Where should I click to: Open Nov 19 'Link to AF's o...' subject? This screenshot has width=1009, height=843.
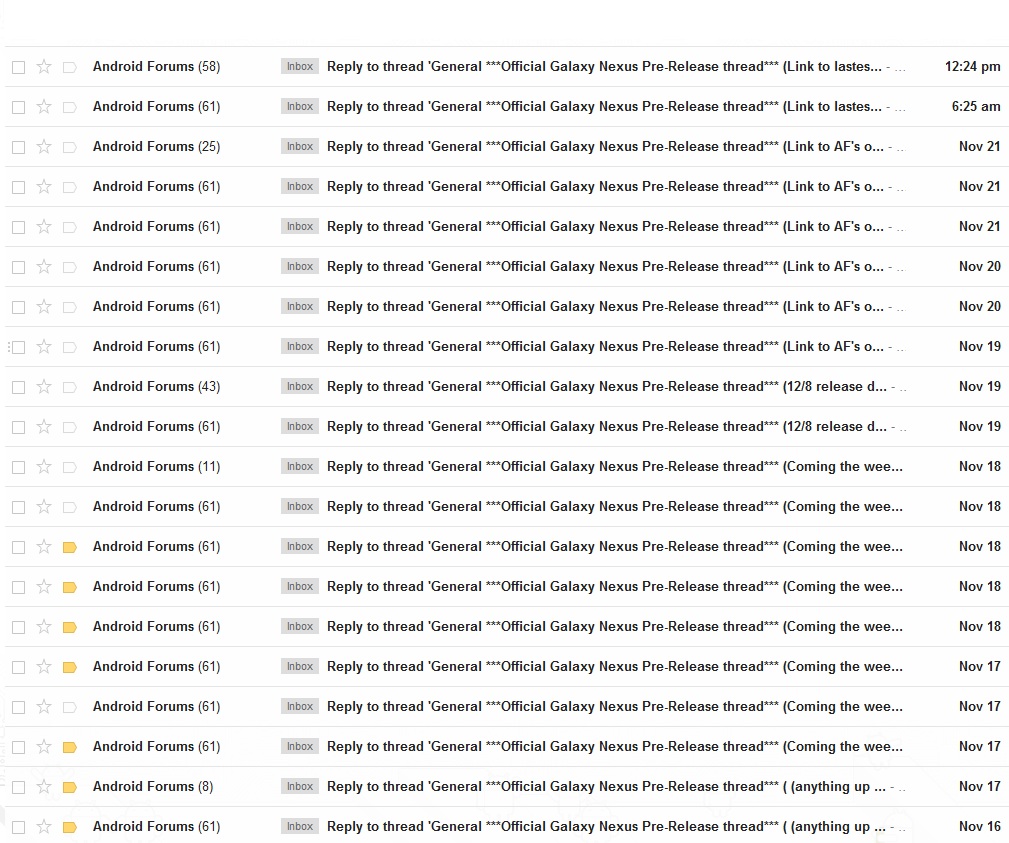click(x=606, y=346)
